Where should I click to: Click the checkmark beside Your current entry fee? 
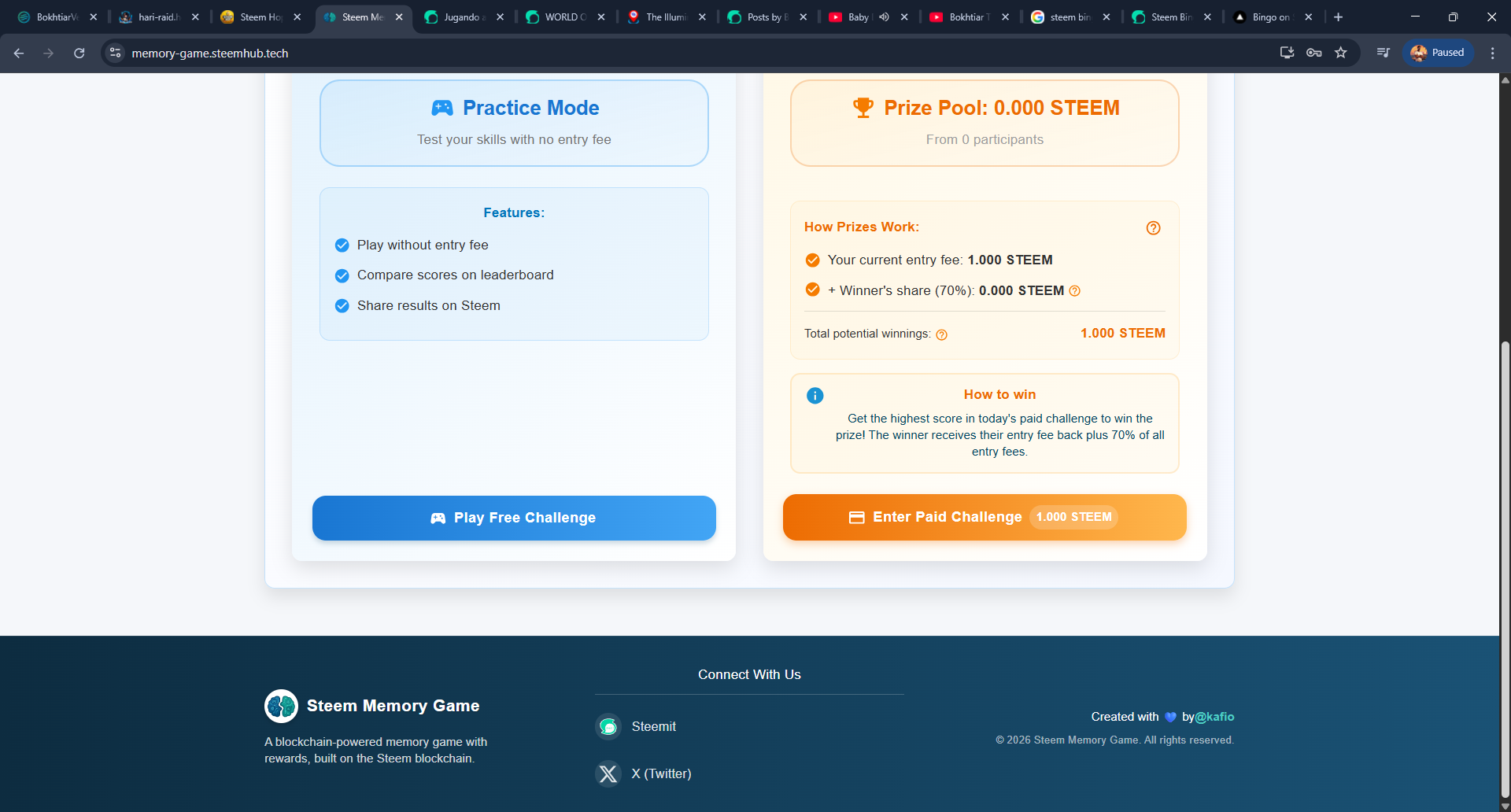[813, 260]
